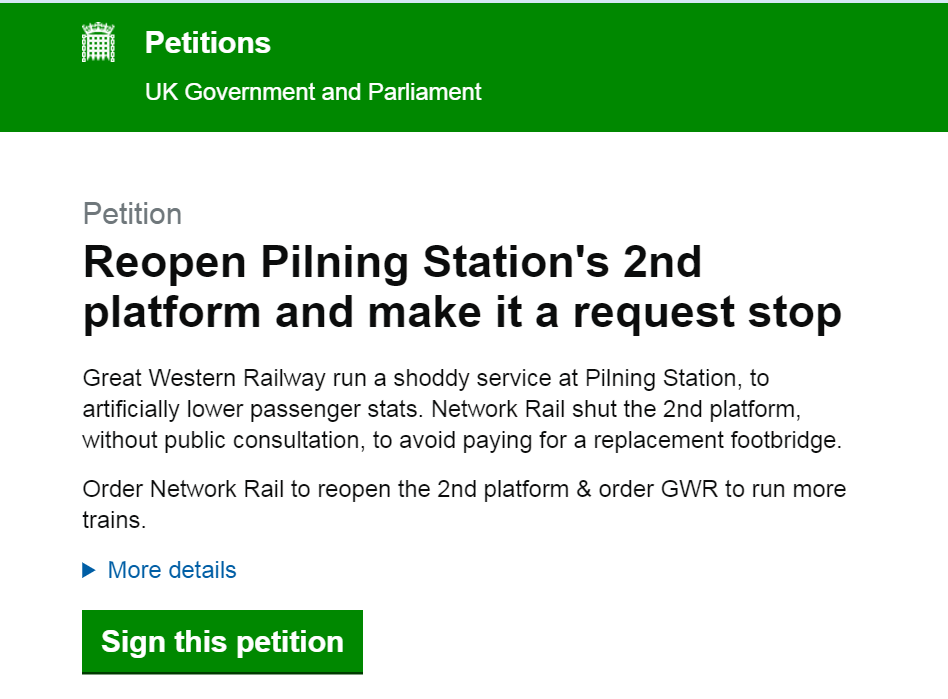Click the Parliament portcullis crest icon

(x=98, y=42)
